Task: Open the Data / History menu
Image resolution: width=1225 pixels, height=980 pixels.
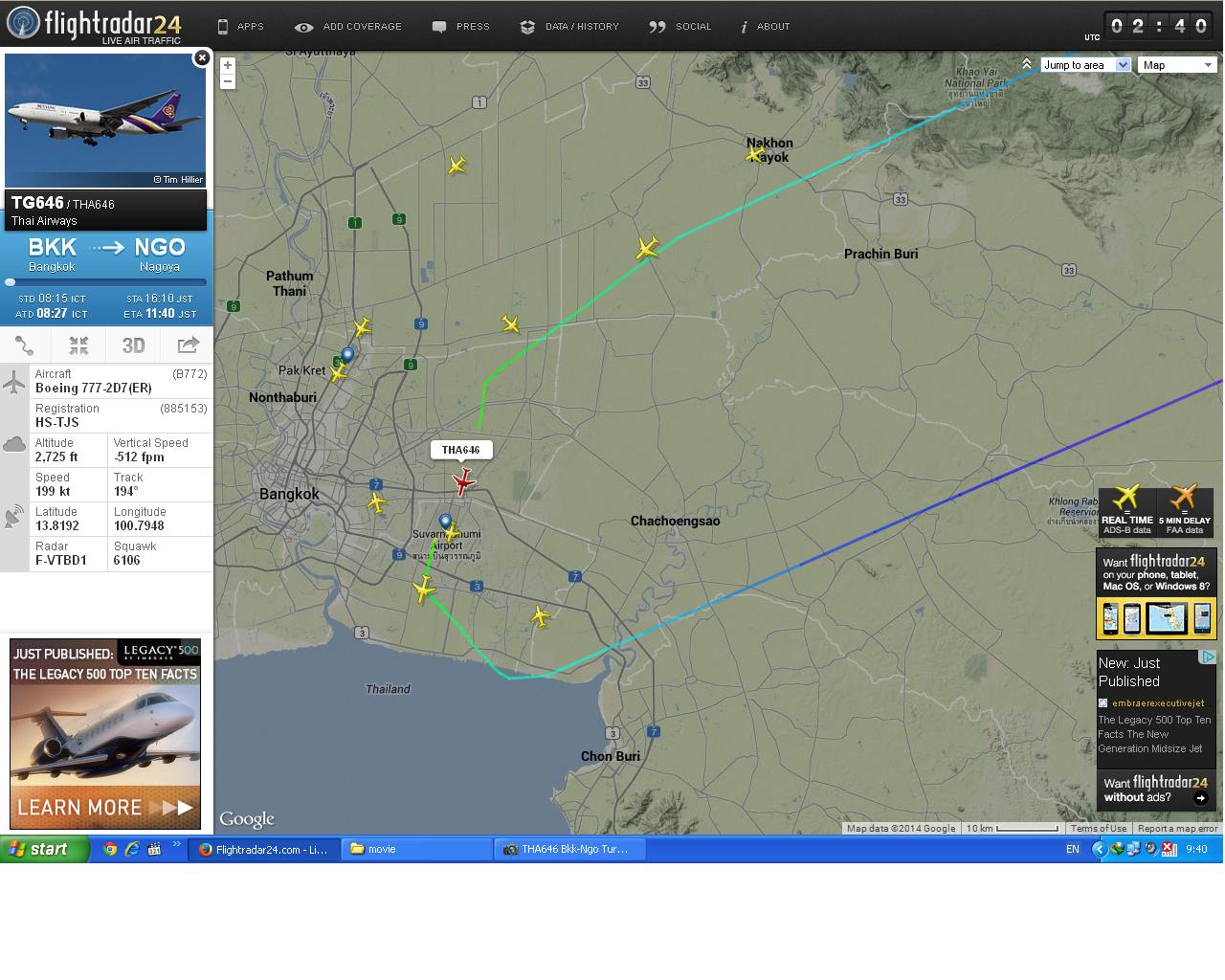Action: (x=569, y=27)
